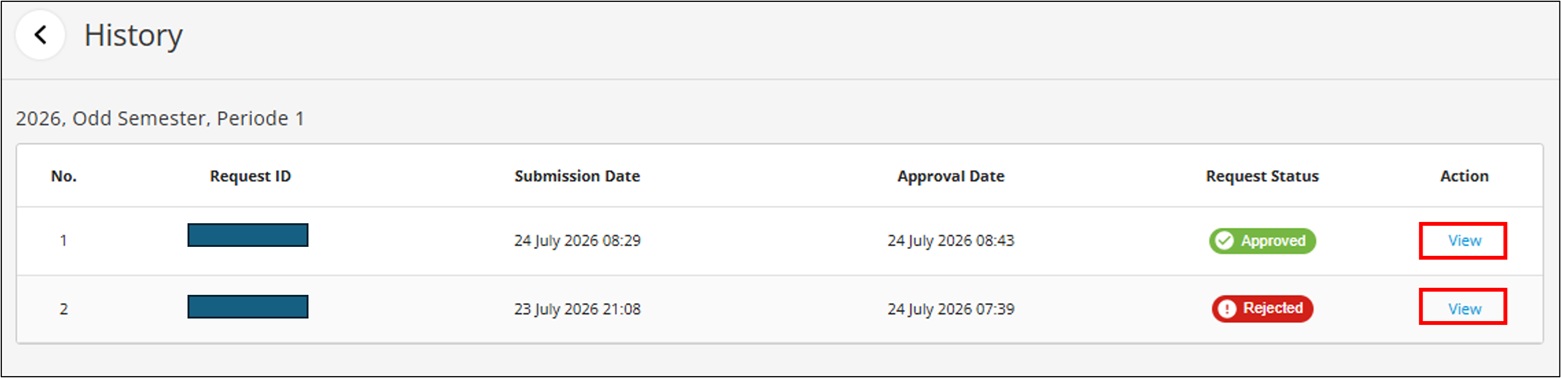Click approval date 24 July 2026 07:39
Viewport: 1561px width, 378px height.
click(951, 309)
